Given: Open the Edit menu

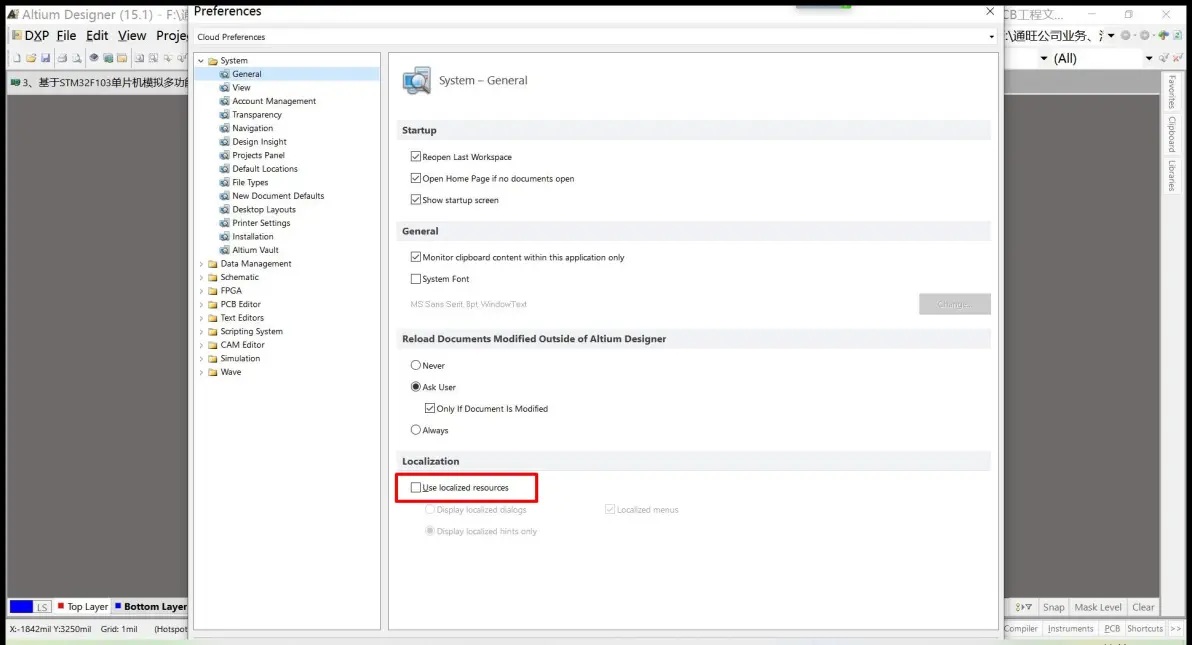Looking at the screenshot, I should pyautogui.click(x=97, y=36).
